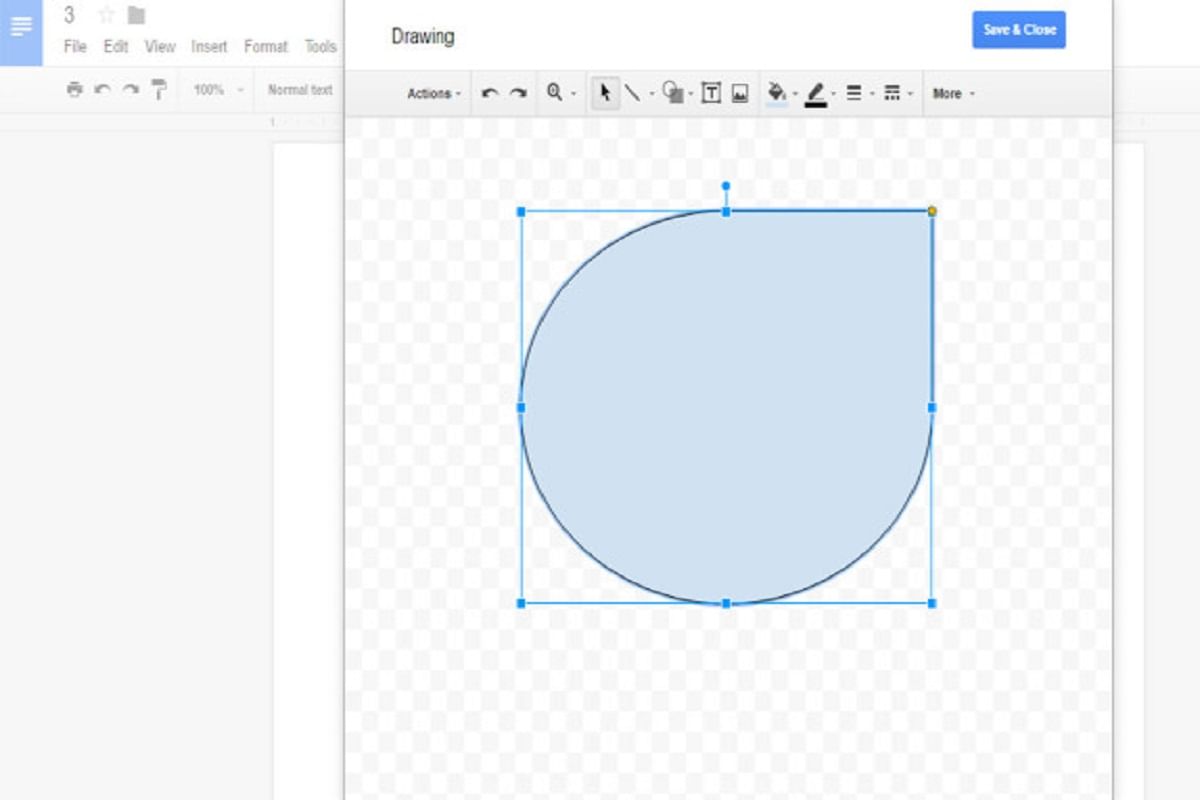Insert a Text box
This screenshot has height=800, width=1200.
[710, 93]
